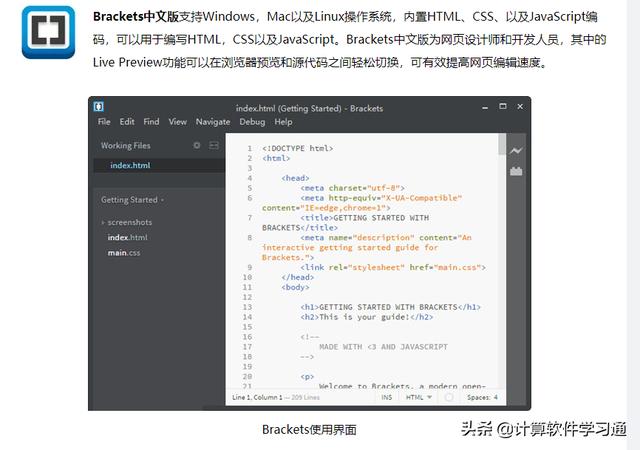640x450 pixels.
Task: Open the View menu
Action: click(178, 122)
